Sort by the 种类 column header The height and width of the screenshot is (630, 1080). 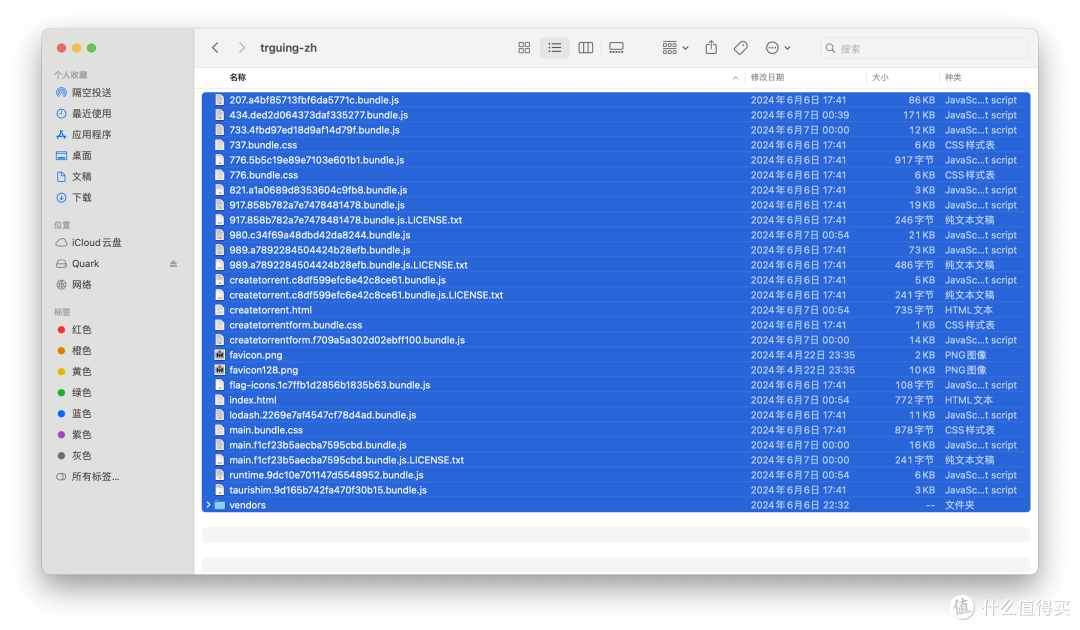point(953,77)
